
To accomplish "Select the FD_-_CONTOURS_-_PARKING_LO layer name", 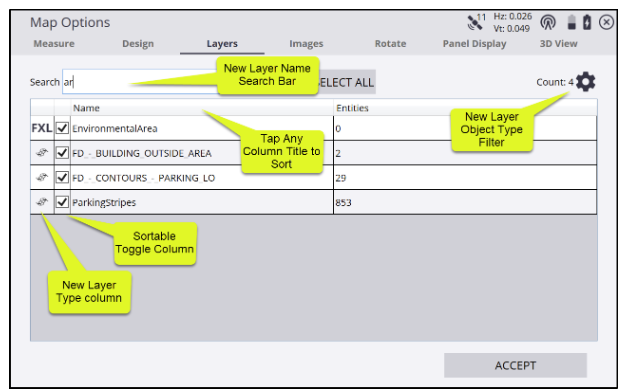I will tap(143, 178).
